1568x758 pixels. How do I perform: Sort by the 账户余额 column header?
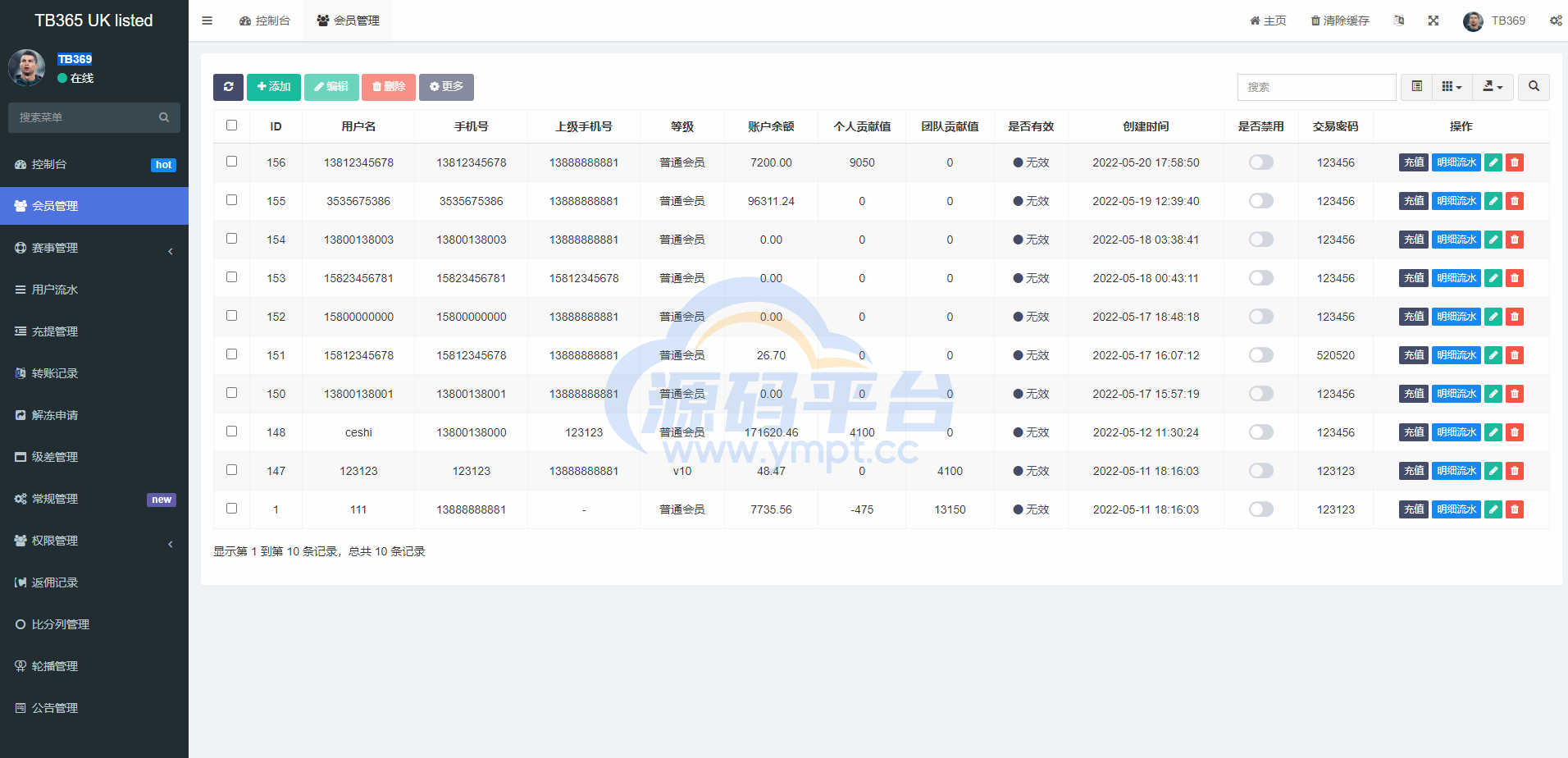click(771, 126)
